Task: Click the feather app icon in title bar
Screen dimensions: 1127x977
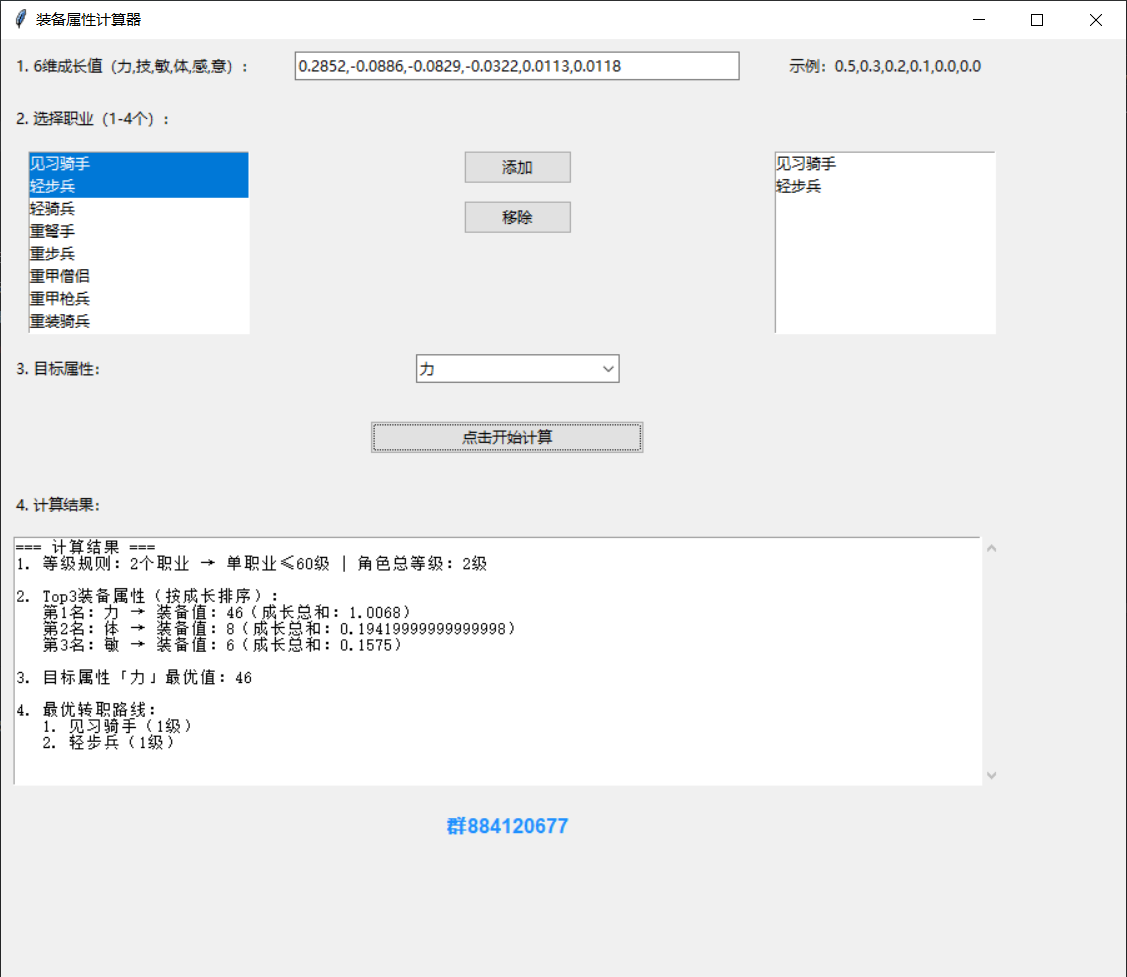Action: click(19, 20)
